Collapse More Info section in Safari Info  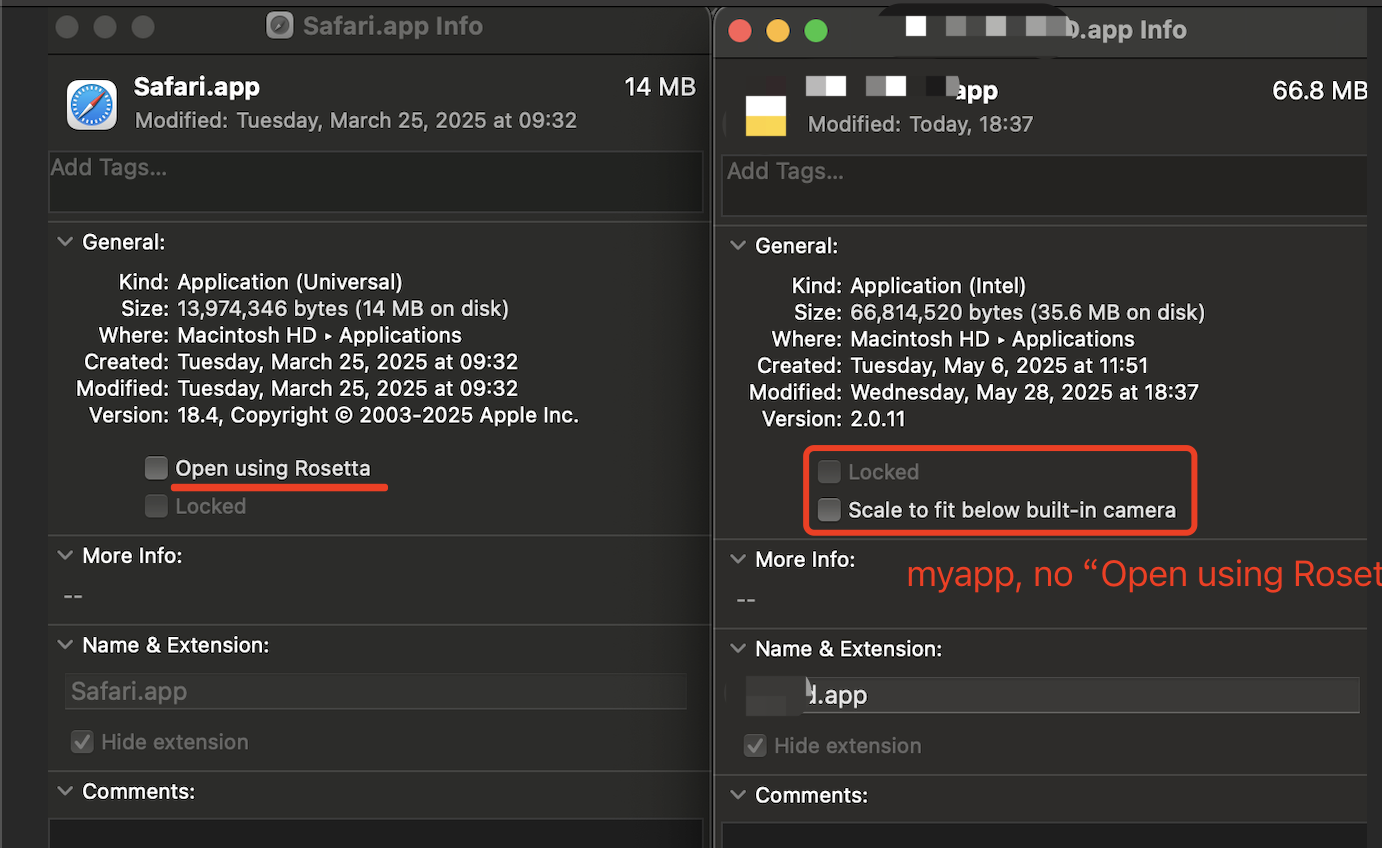tap(65, 555)
